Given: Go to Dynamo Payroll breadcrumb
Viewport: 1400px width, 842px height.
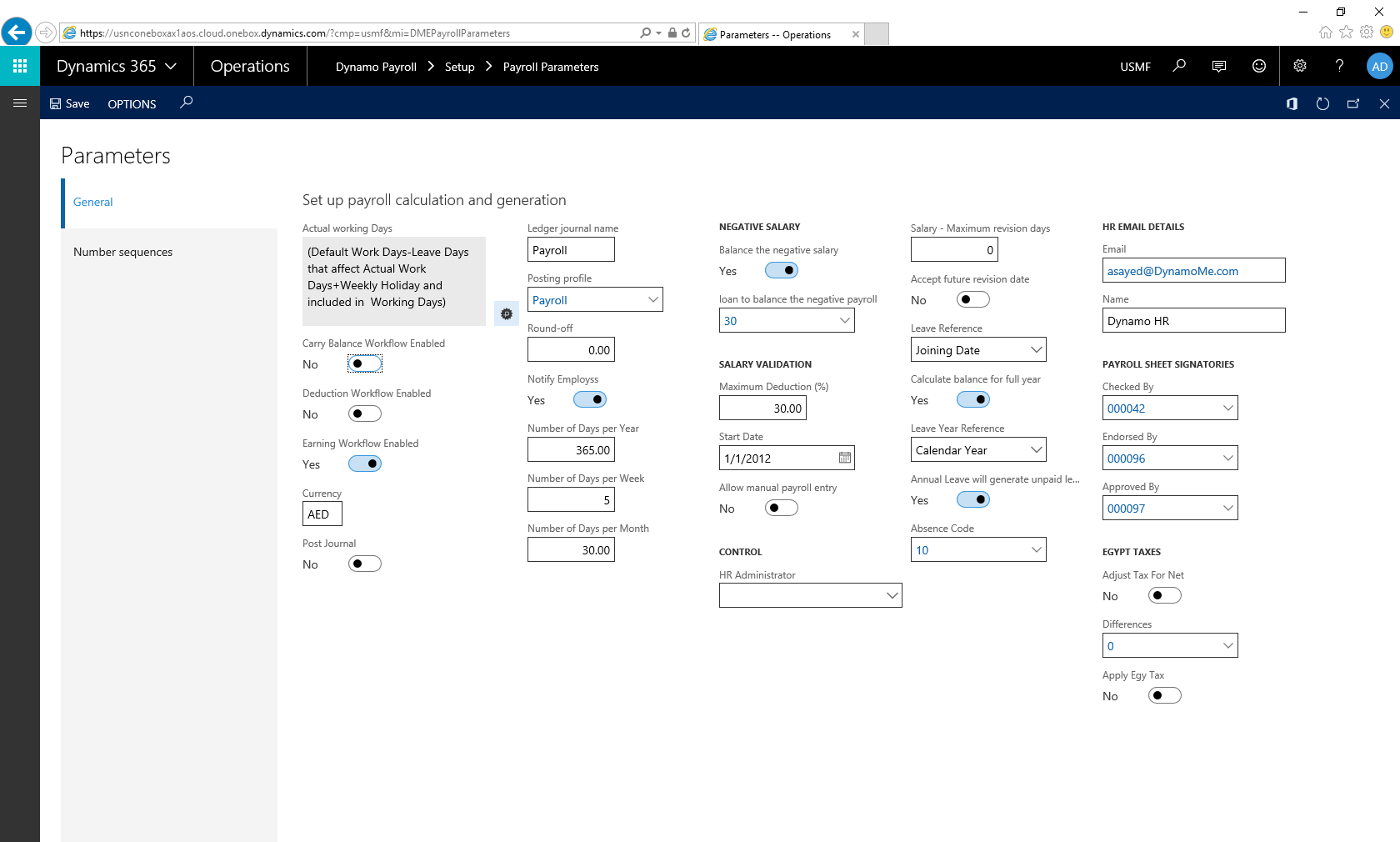Looking at the screenshot, I should pyautogui.click(x=376, y=67).
